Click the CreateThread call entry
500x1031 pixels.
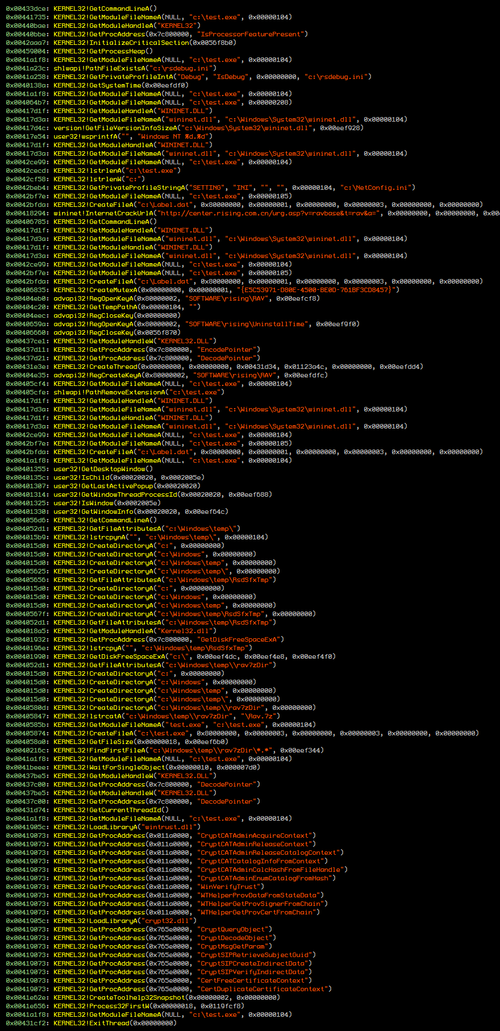coord(186,367)
